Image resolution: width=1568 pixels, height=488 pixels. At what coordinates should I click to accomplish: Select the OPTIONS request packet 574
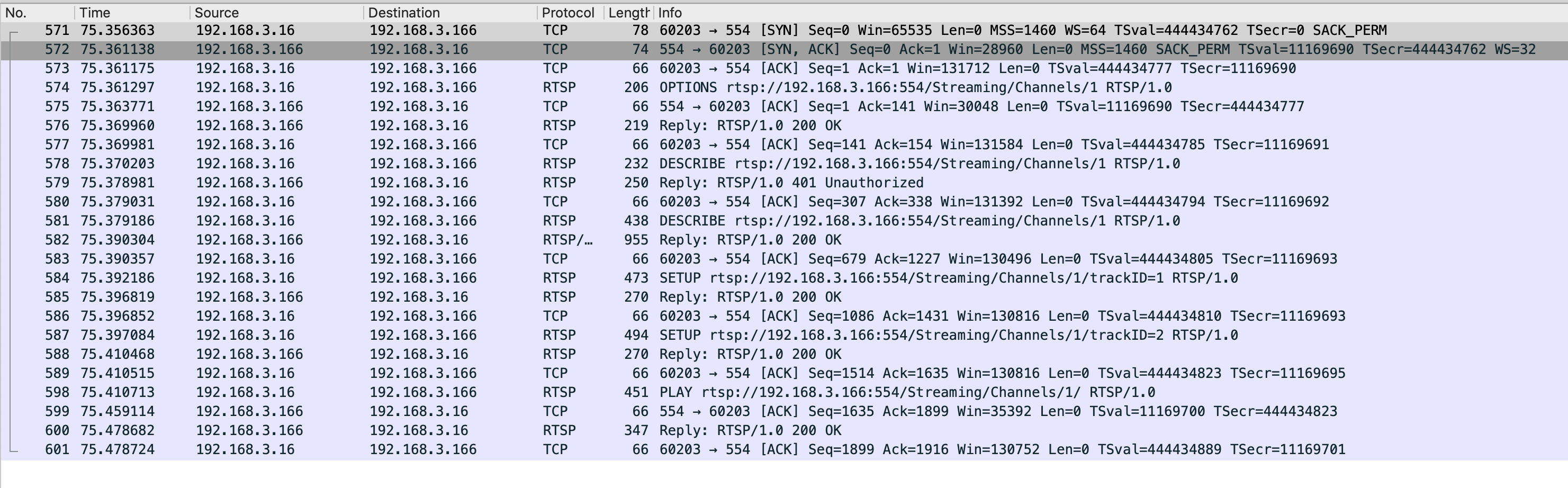[784, 88]
